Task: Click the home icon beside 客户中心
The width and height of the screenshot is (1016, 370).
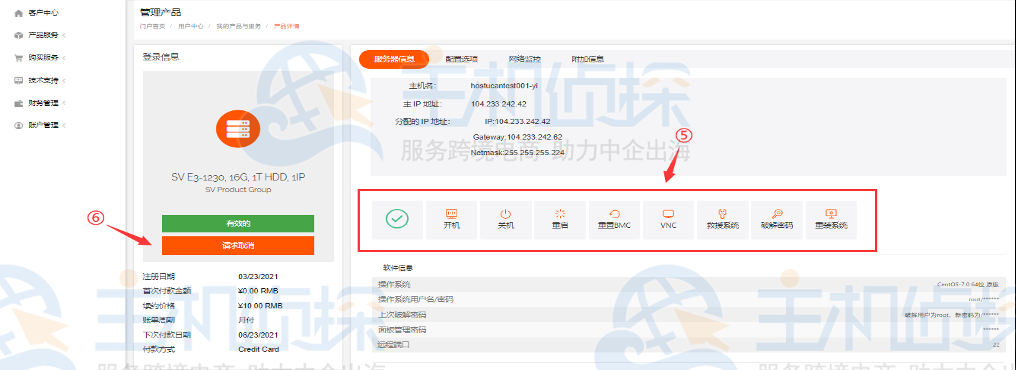Action: click(19, 13)
